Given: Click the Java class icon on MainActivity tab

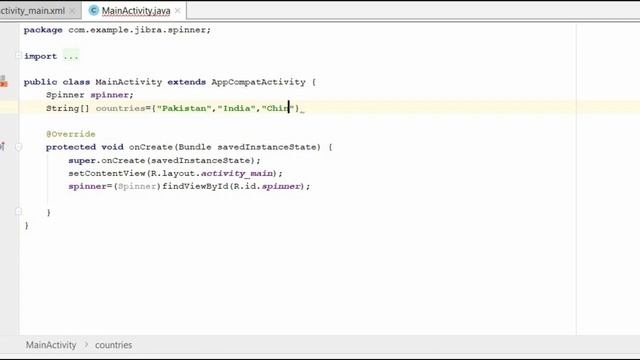Looking at the screenshot, I should pyautogui.click(x=93, y=11).
